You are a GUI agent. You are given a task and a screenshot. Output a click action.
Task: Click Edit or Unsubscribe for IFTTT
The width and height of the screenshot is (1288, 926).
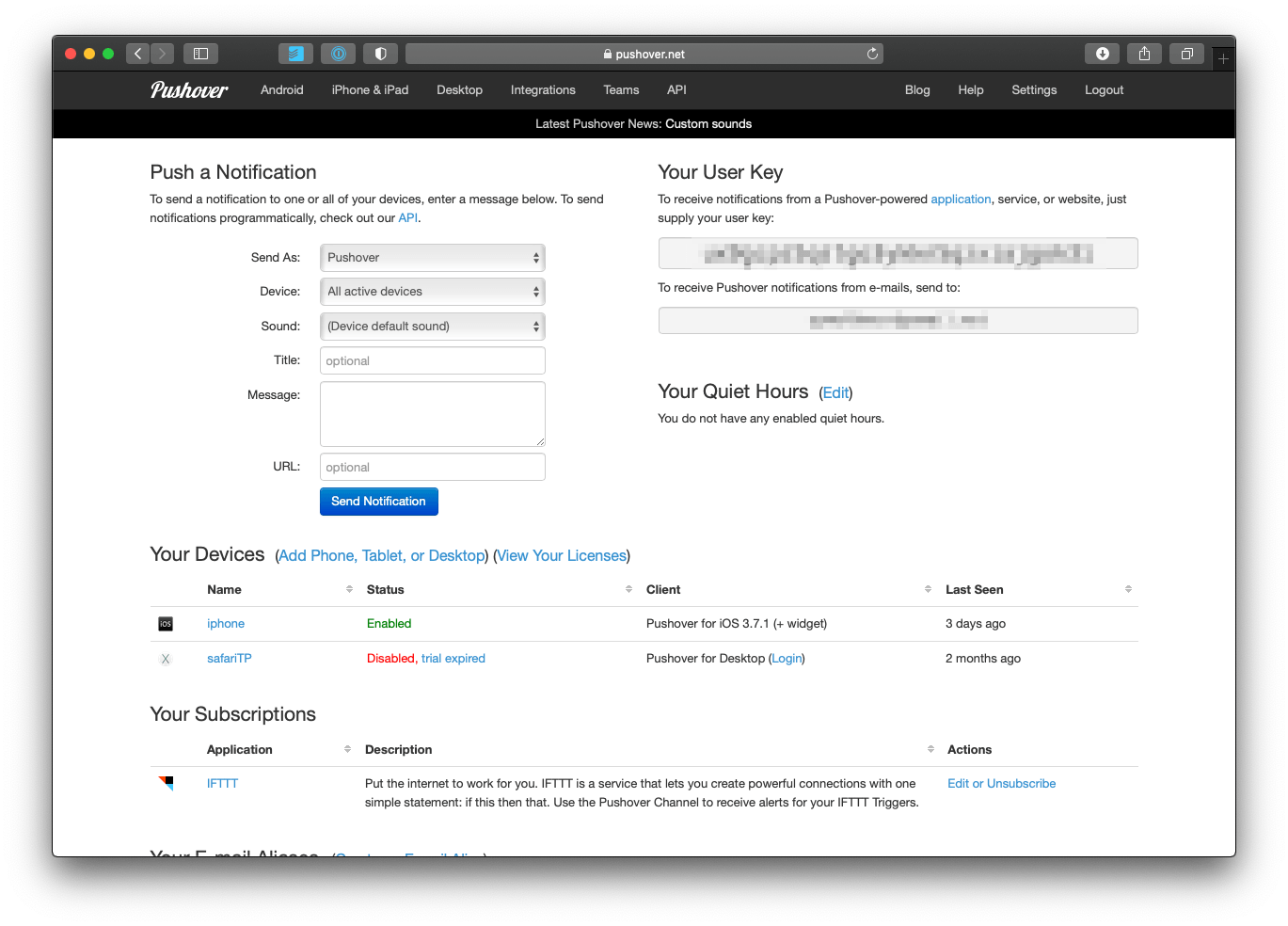pos(1001,784)
